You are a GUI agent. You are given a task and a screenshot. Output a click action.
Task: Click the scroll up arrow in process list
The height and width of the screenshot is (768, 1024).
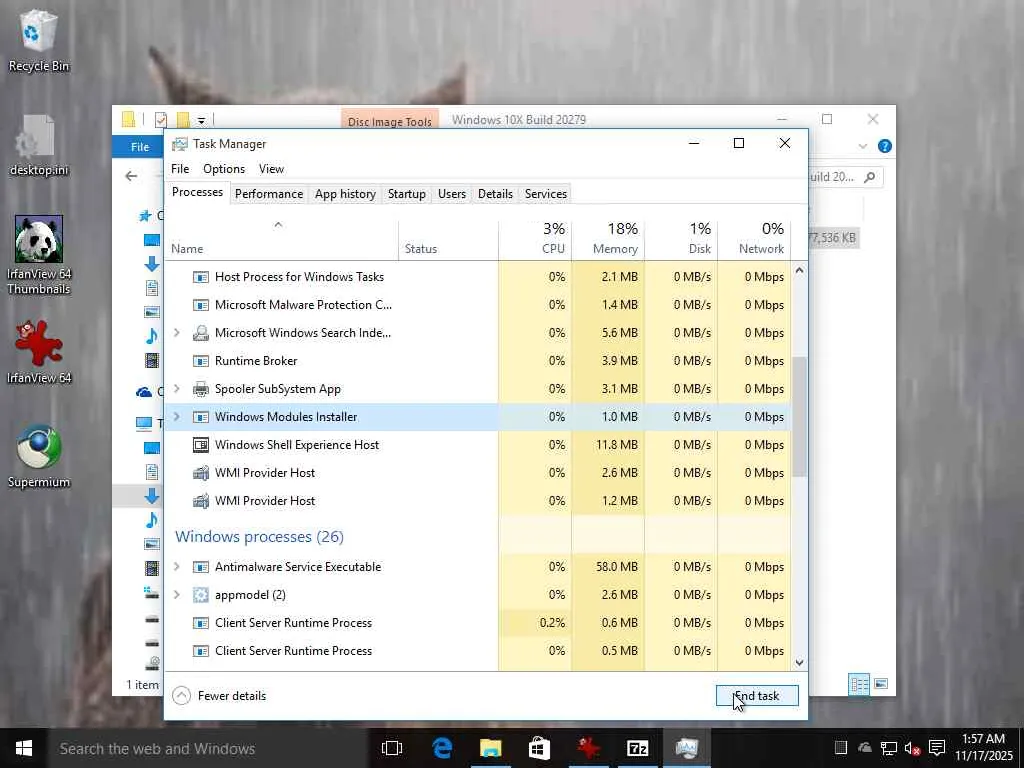pyautogui.click(x=799, y=270)
